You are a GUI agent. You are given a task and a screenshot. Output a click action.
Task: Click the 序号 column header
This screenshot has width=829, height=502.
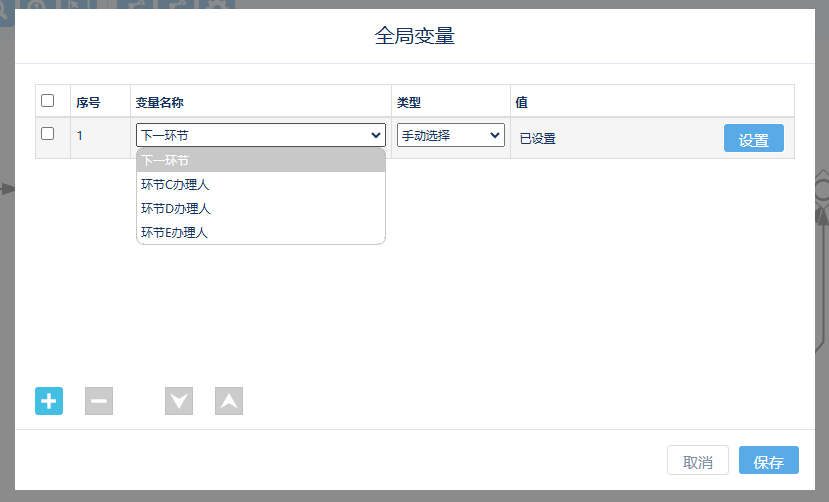pos(88,102)
